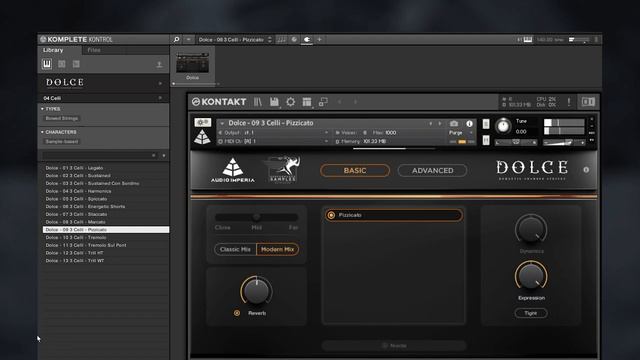Toggle the Sample-based character tag
Image resolution: width=640 pixels, height=360 pixels.
tap(62, 142)
